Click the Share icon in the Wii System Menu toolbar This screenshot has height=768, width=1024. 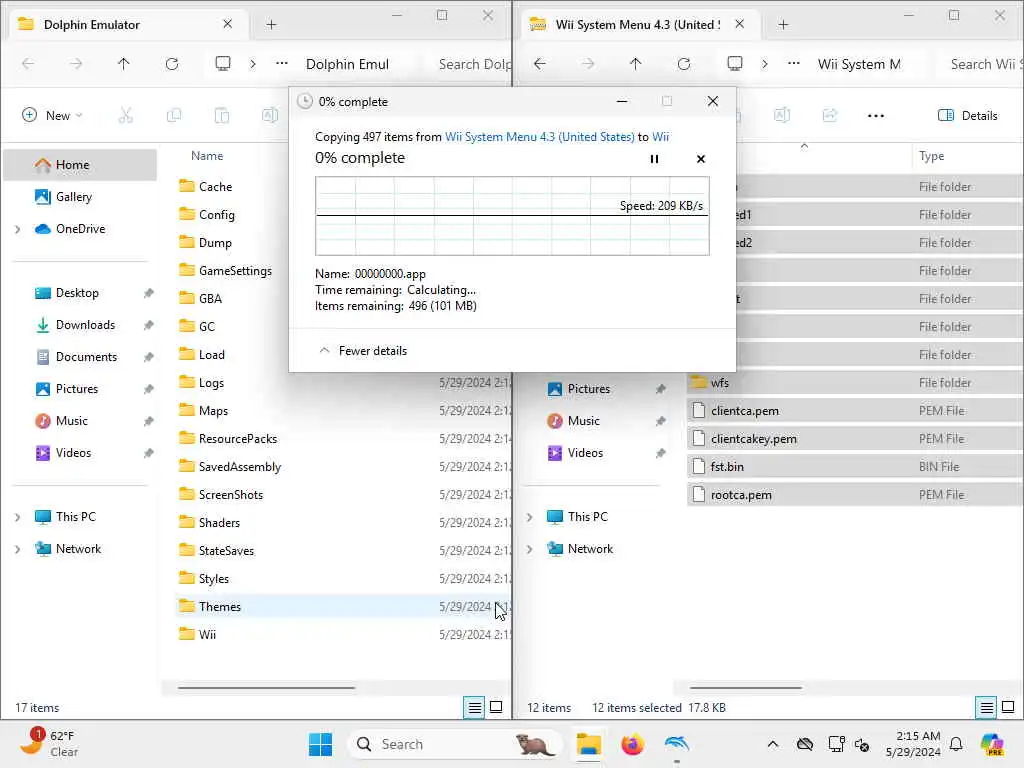pyautogui.click(x=829, y=116)
